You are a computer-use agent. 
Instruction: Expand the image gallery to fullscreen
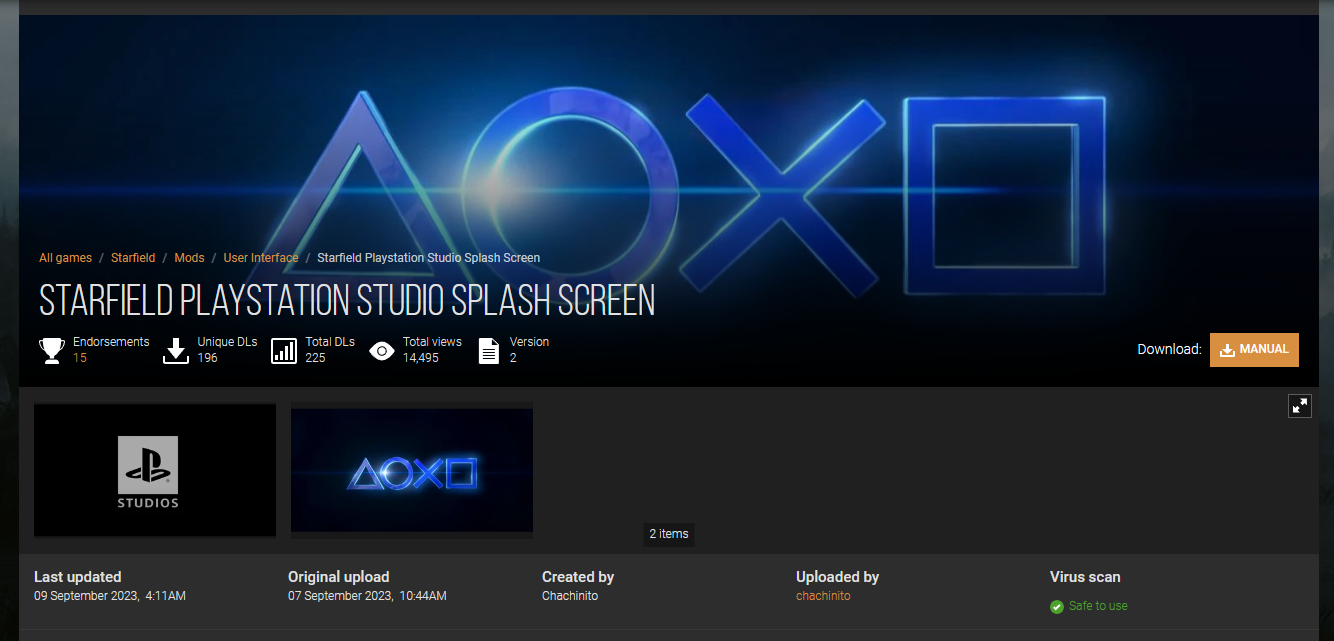(x=1299, y=405)
